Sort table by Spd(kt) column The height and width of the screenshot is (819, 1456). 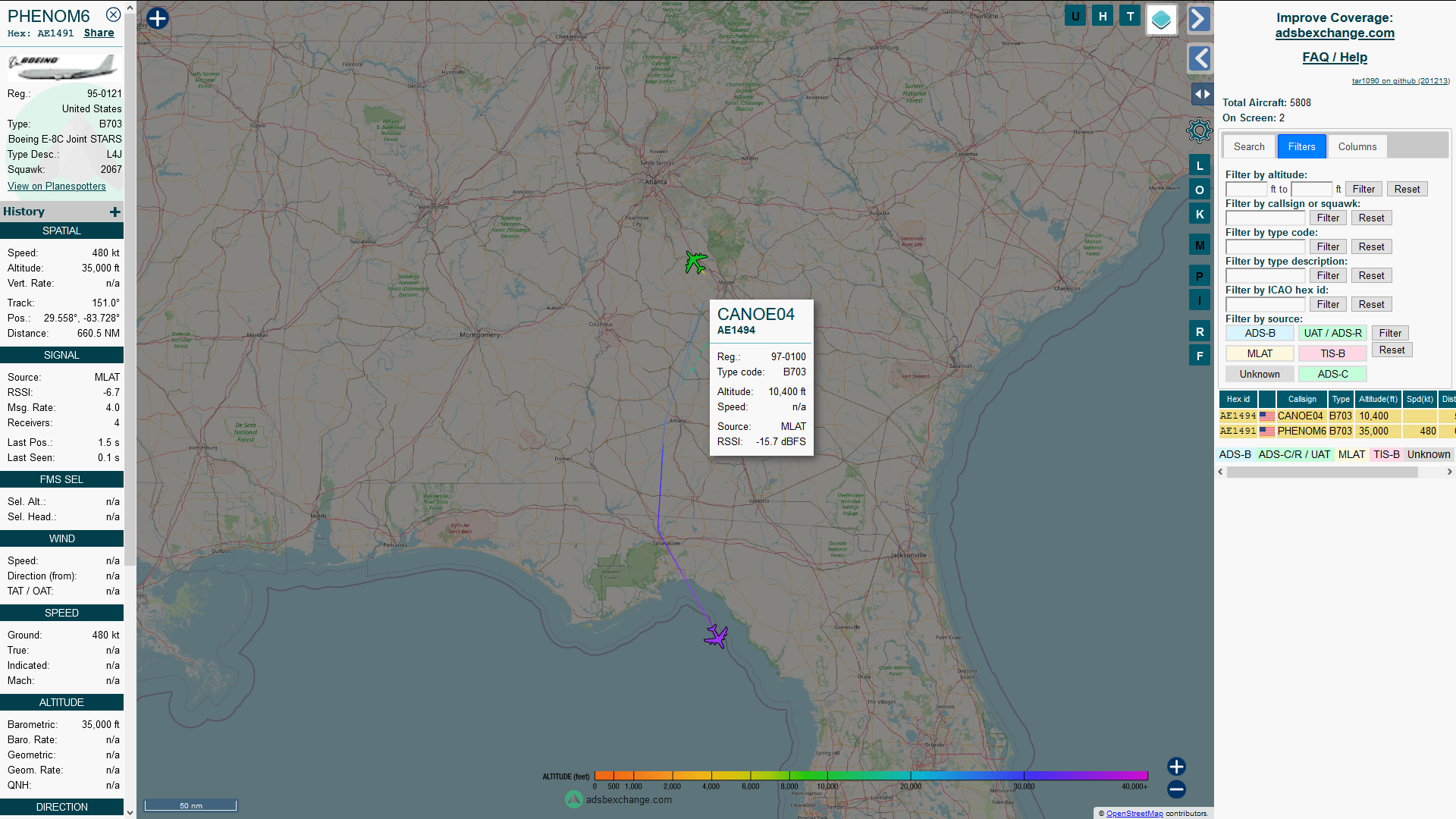pyautogui.click(x=1420, y=399)
